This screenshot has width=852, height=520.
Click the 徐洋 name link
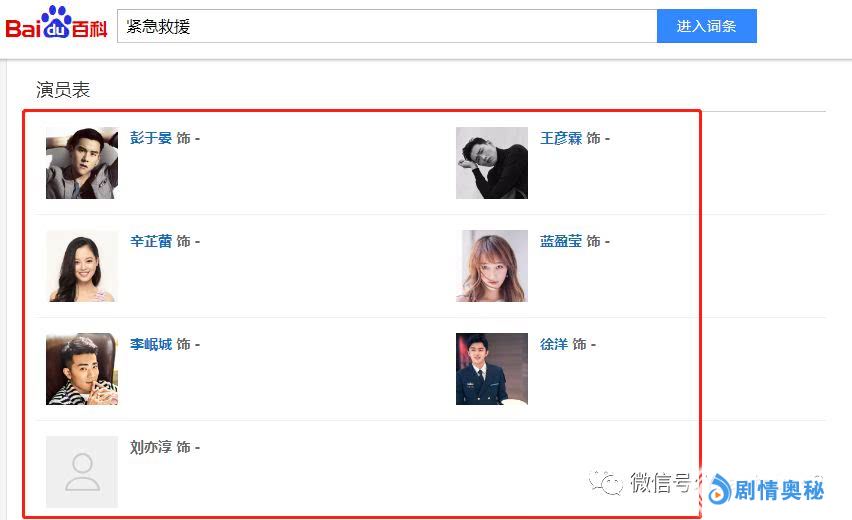coord(554,344)
